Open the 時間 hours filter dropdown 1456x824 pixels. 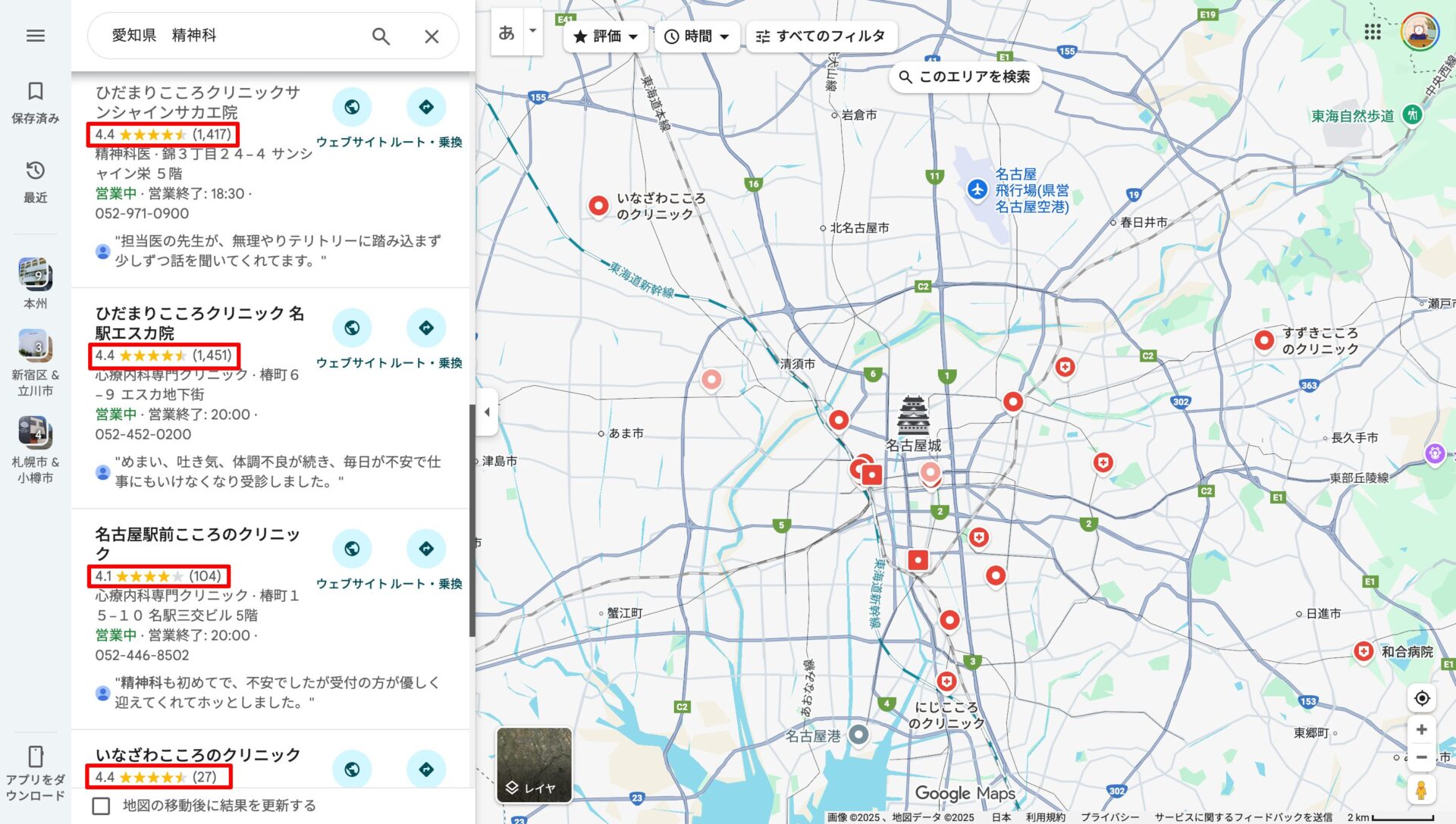[x=695, y=36]
